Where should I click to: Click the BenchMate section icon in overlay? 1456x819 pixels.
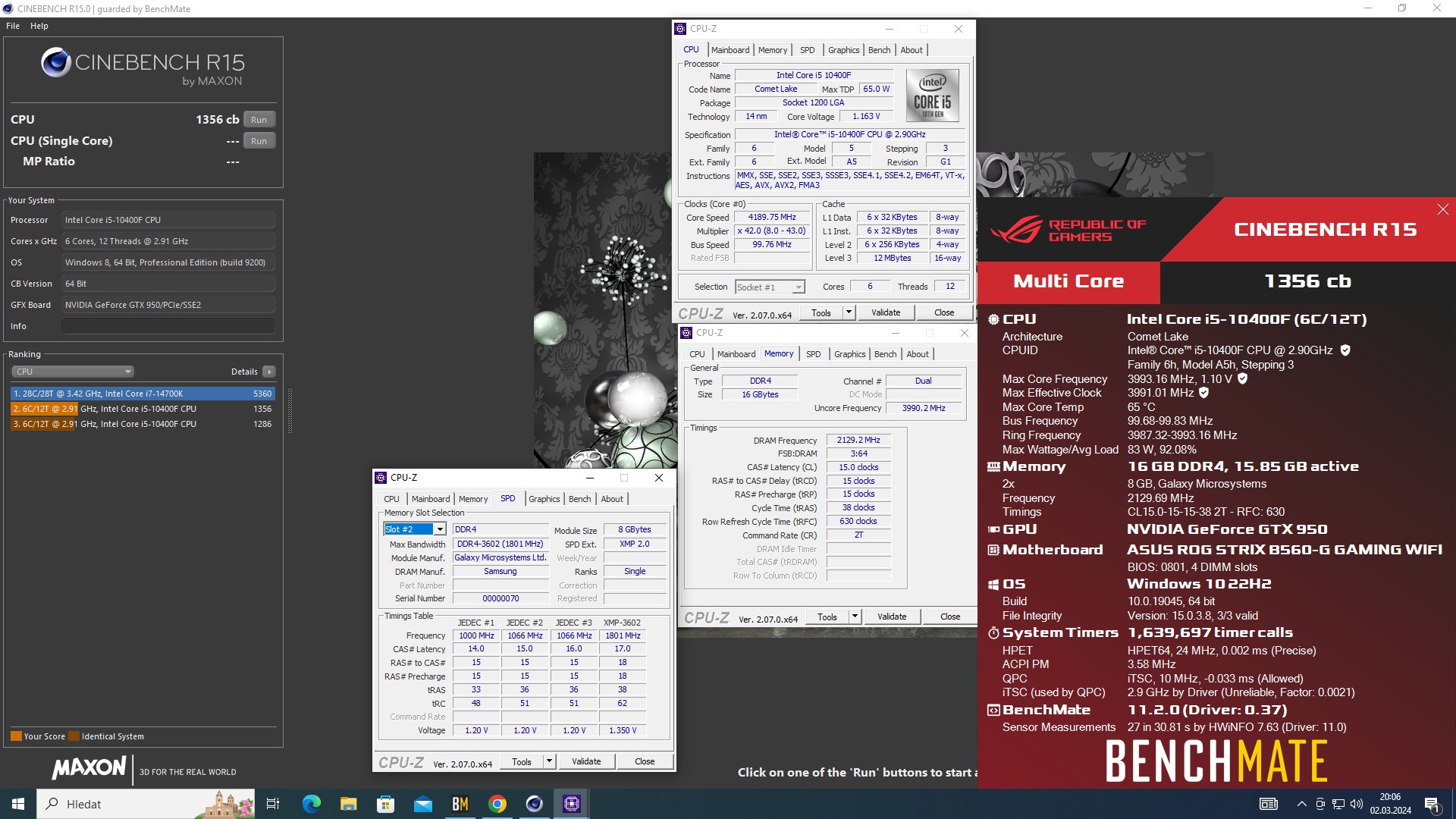coord(993,711)
